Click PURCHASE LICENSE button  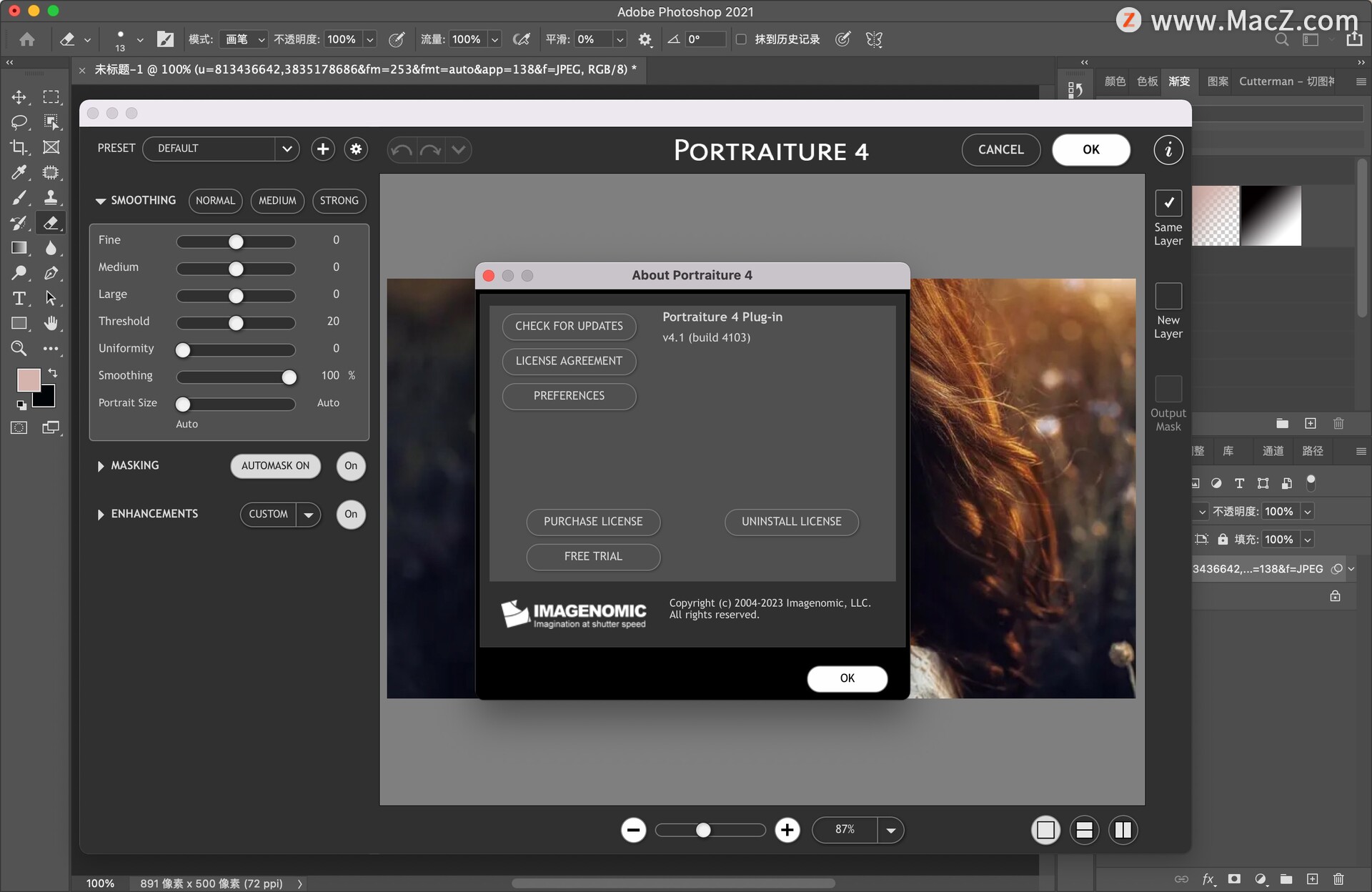(593, 522)
